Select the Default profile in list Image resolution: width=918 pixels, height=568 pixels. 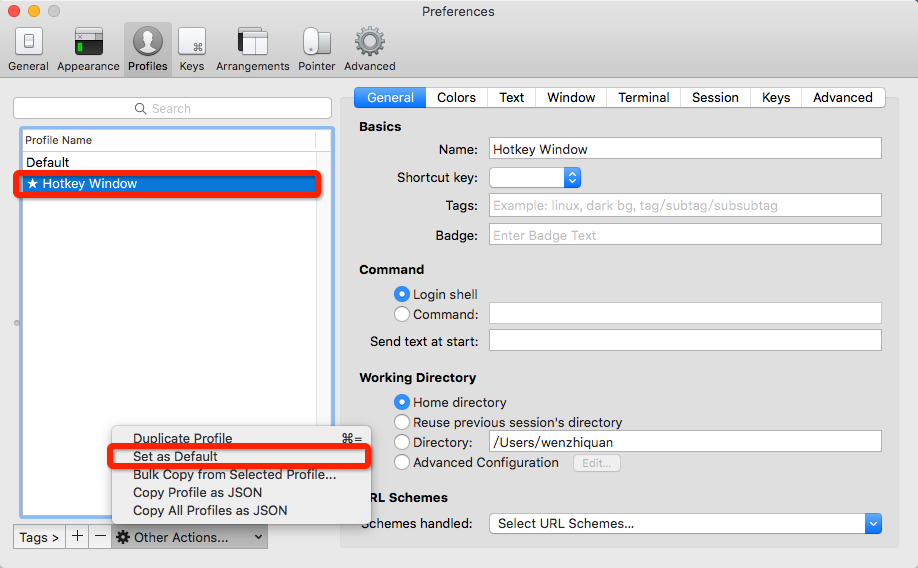[170, 162]
